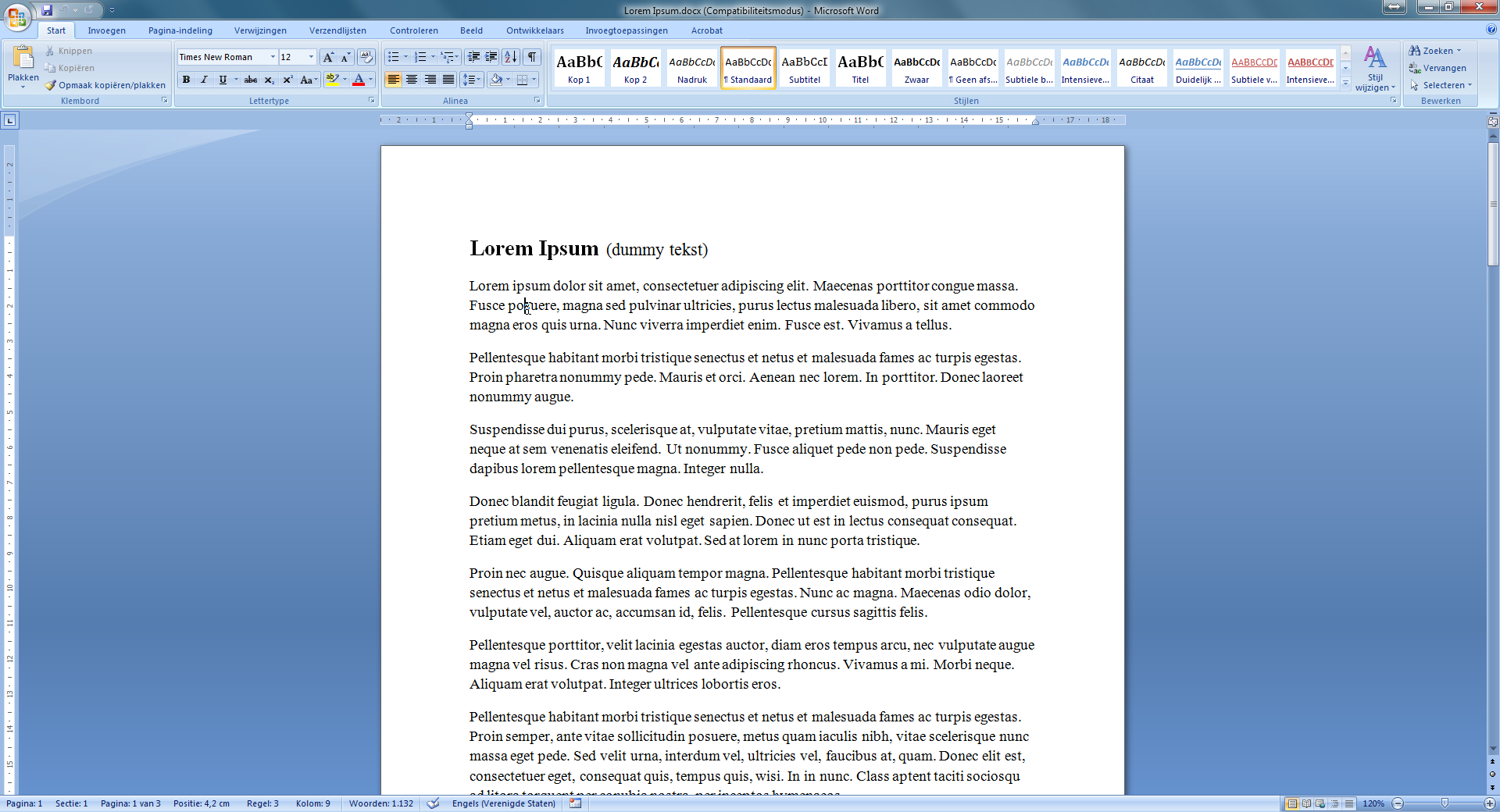The image size is (1500, 812).
Task: Apply the Citaat style
Action: tap(1141, 68)
